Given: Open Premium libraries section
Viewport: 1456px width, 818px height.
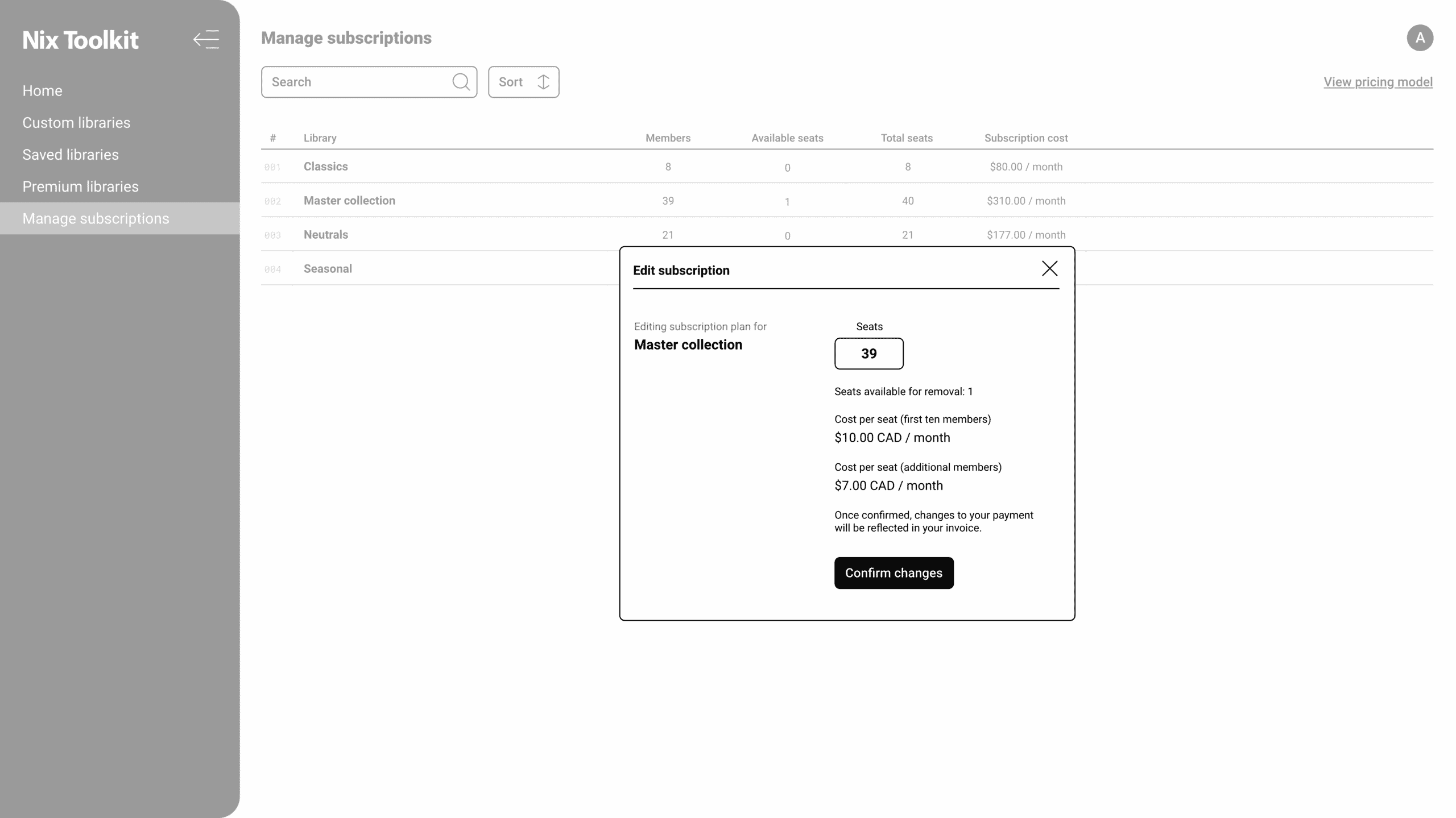Looking at the screenshot, I should click(80, 186).
